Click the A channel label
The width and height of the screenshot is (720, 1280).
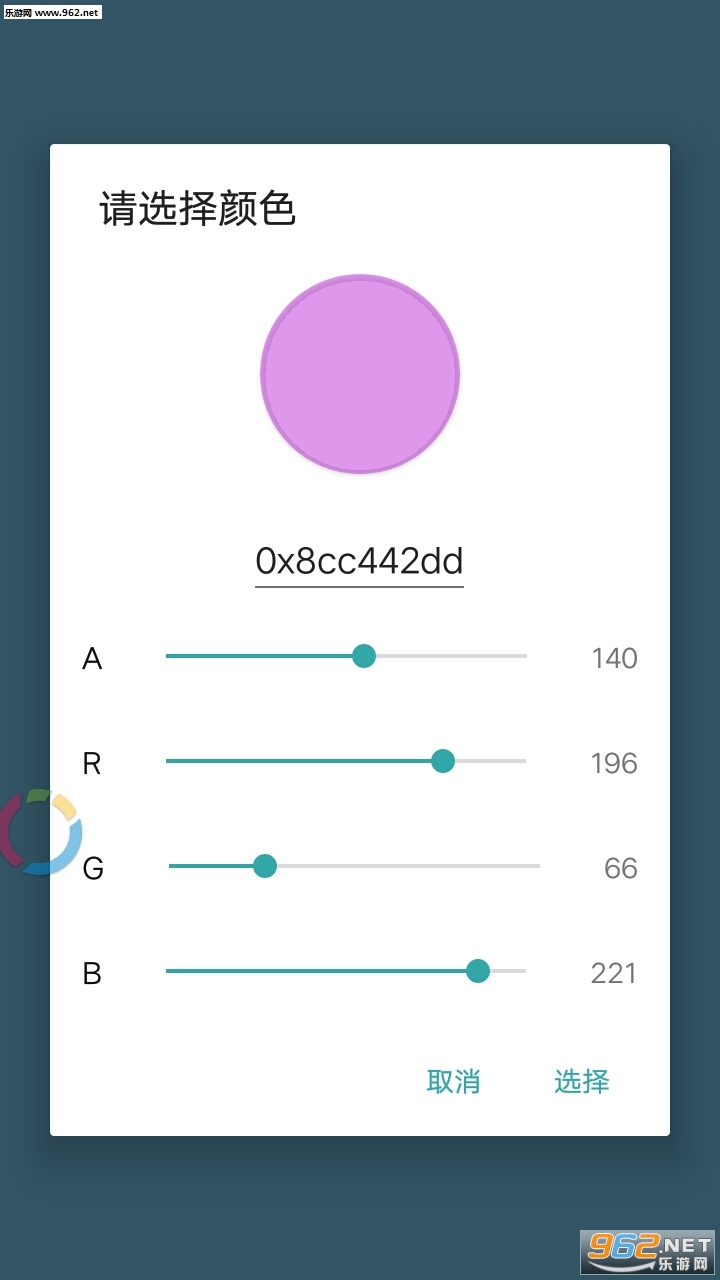pyautogui.click(x=92, y=658)
